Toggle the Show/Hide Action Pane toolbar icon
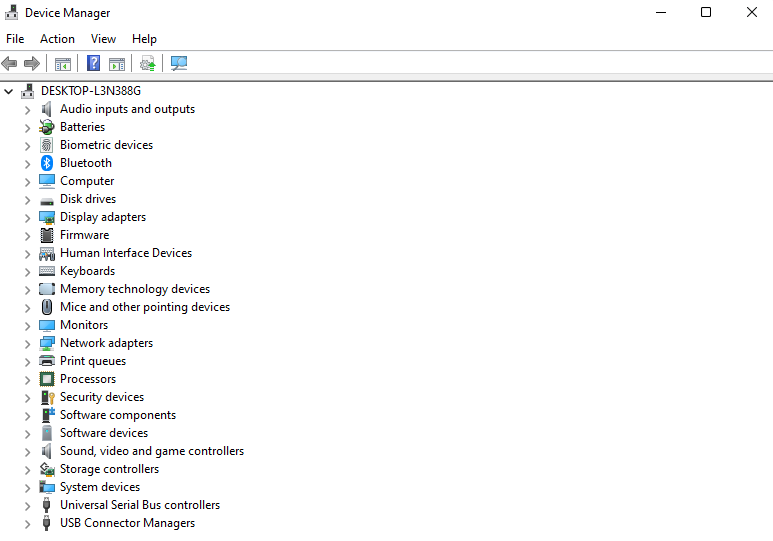 point(117,64)
